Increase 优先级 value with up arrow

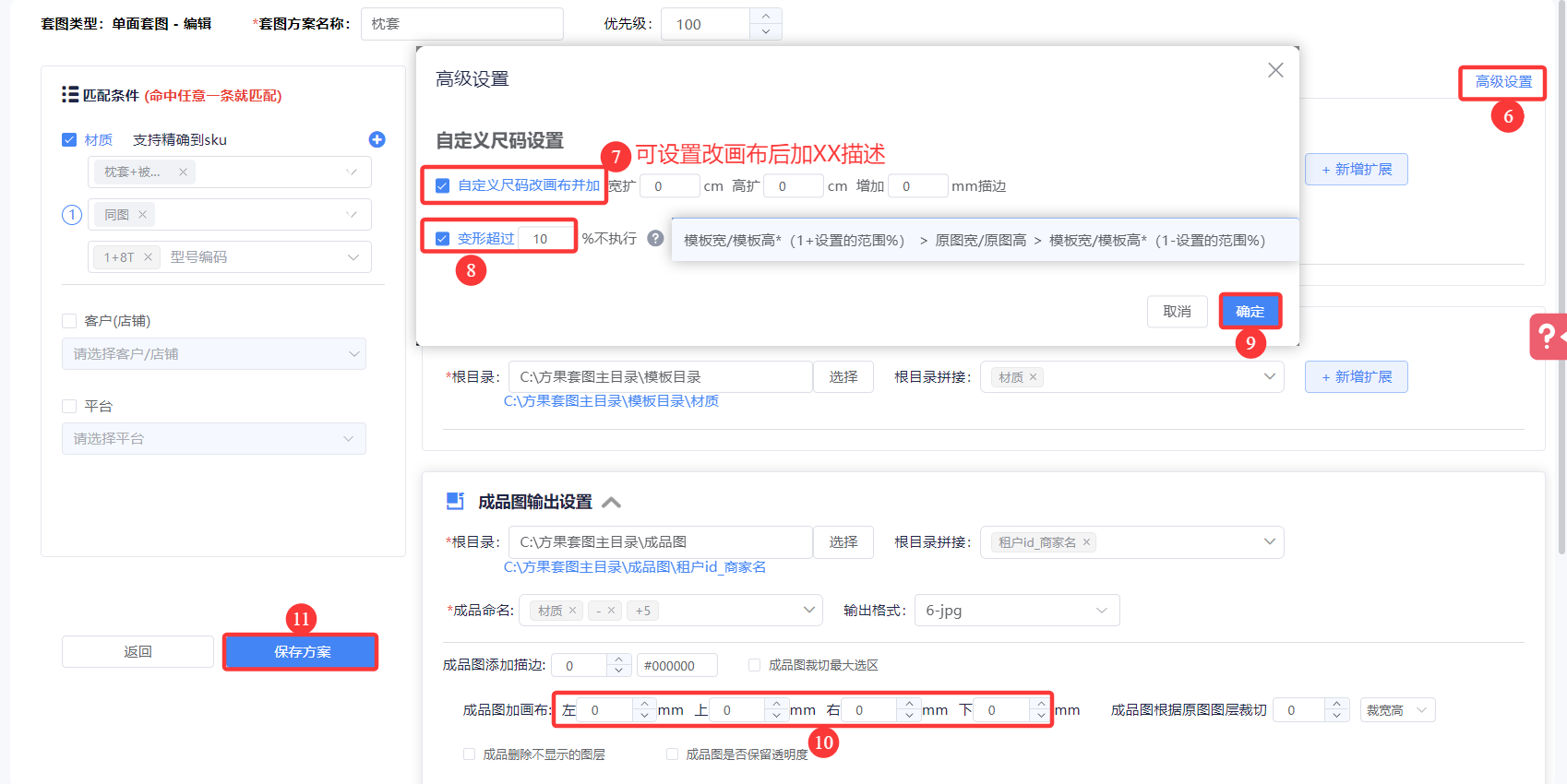[766, 17]
